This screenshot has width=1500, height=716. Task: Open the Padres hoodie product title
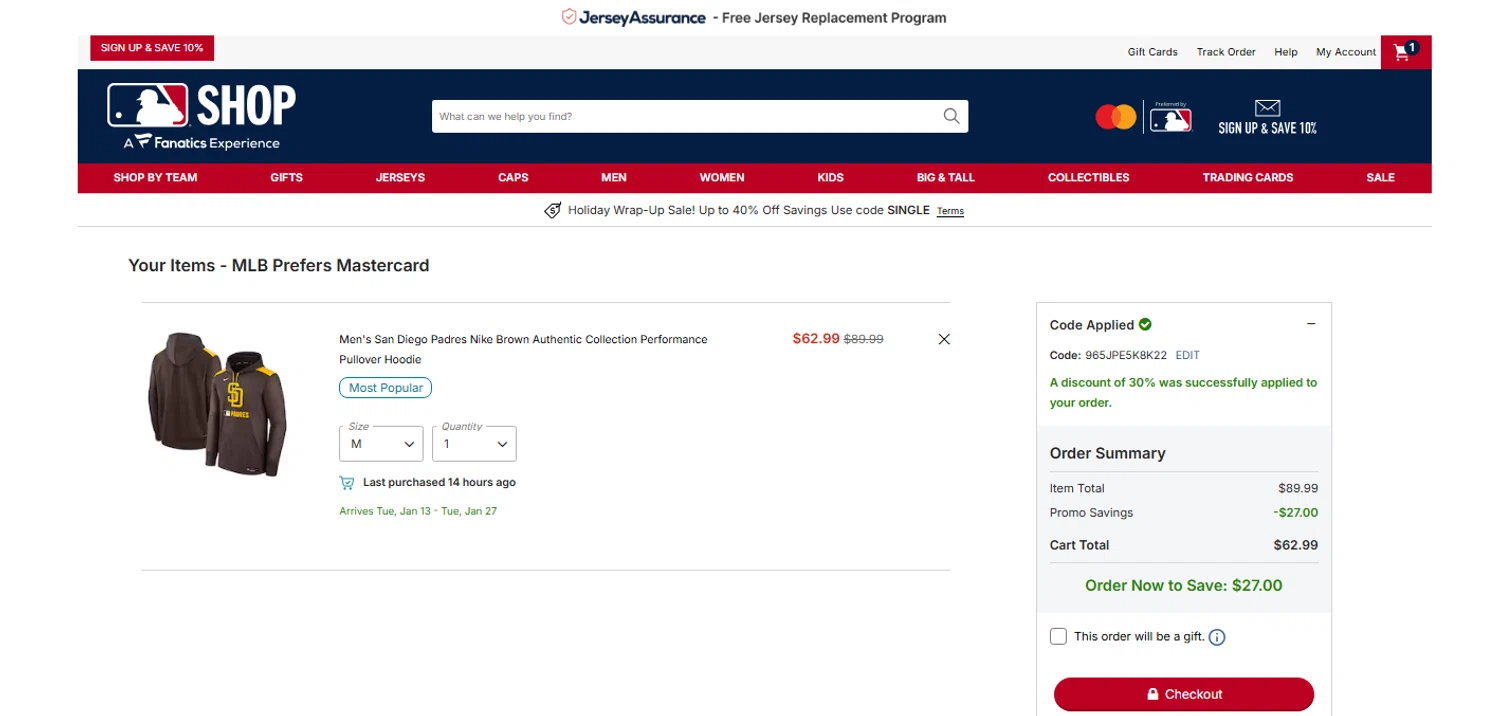click(x=523, y=349)
